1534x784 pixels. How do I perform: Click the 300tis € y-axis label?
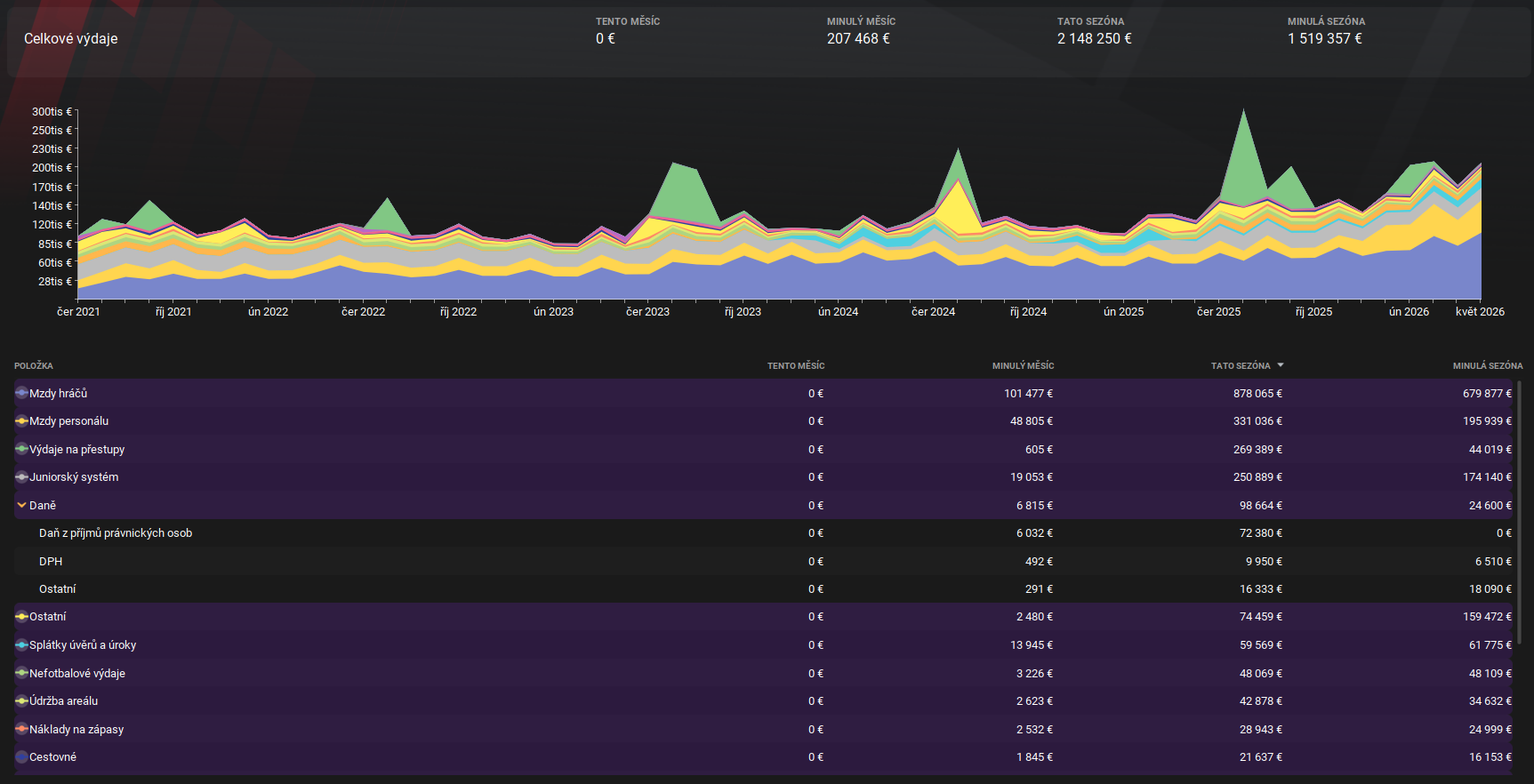pyautogui.click(x=52, y=112)
